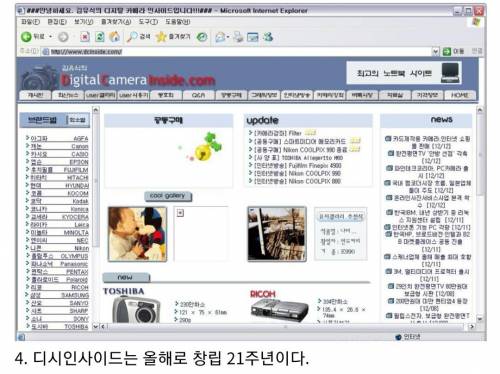Print the page with printer icon

coord(238,37)
